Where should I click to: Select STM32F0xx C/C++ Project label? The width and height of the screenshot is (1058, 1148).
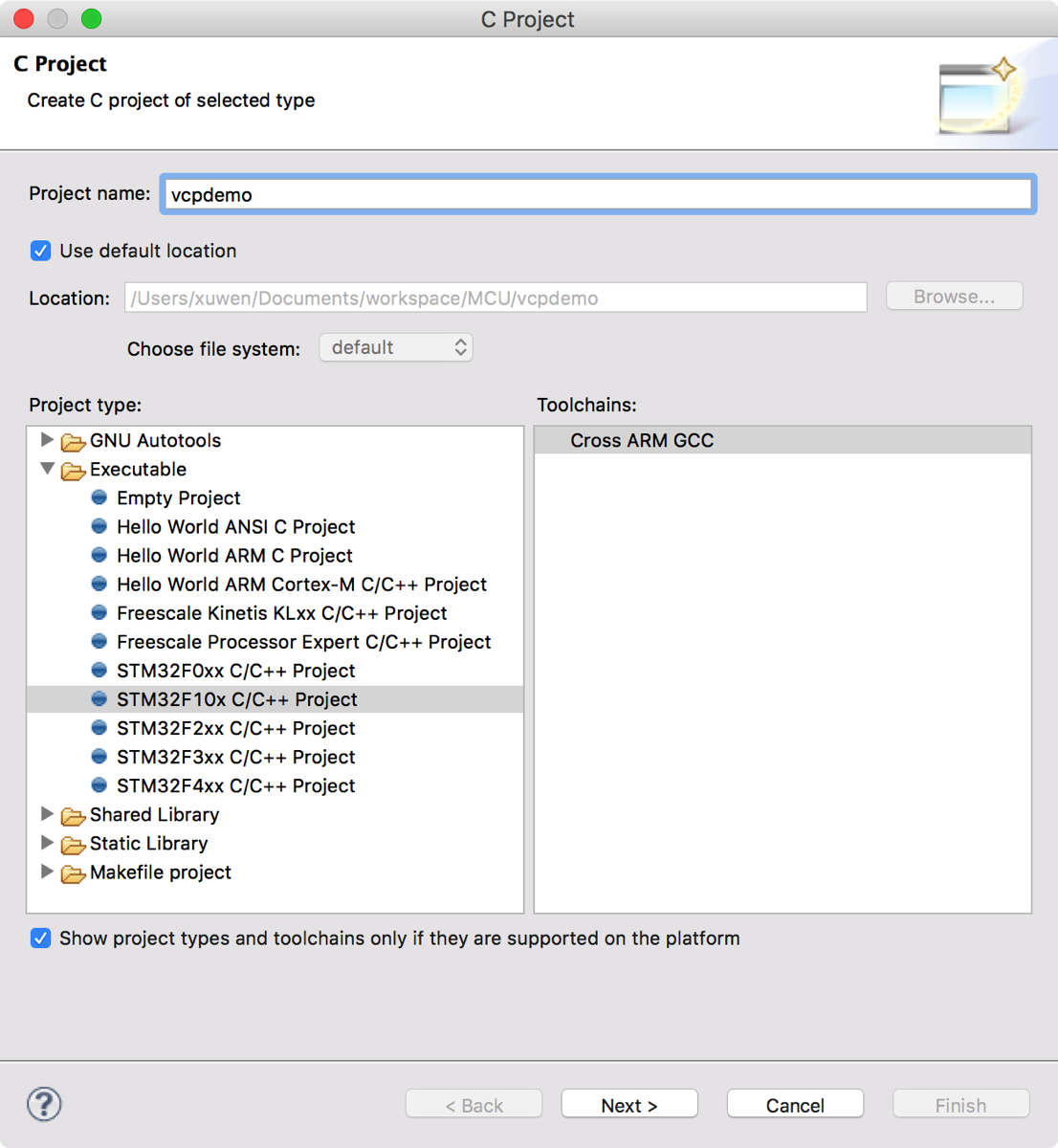pyautogui.click(x=235, y=670)
